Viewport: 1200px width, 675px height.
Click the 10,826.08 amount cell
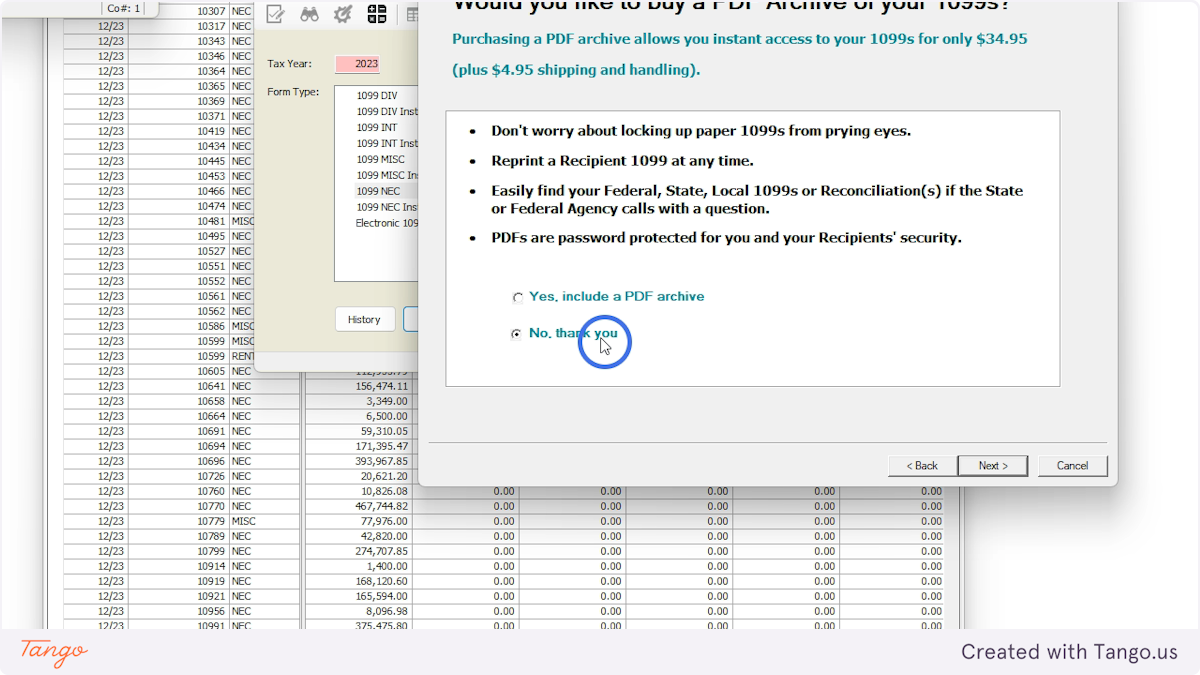click(x=359, y=491)
